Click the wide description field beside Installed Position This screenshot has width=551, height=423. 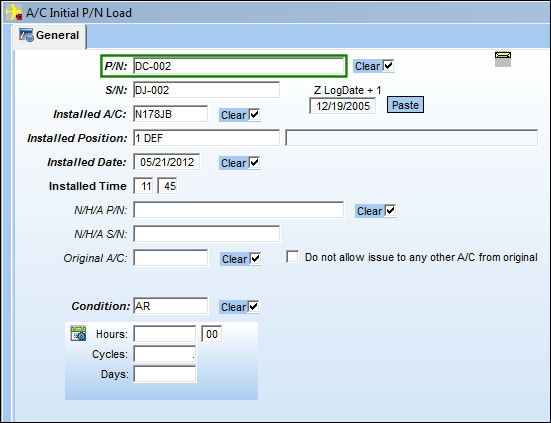click(411, 138)
